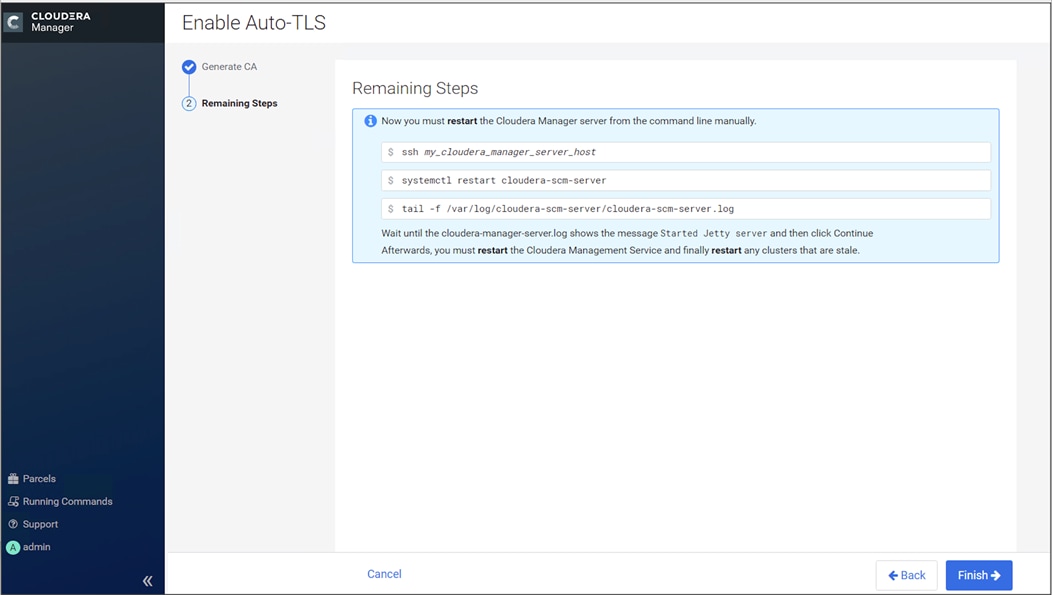Screen dimensions: 1052x595
Task: Click the ssh command code box
Action: coord(686,152)
